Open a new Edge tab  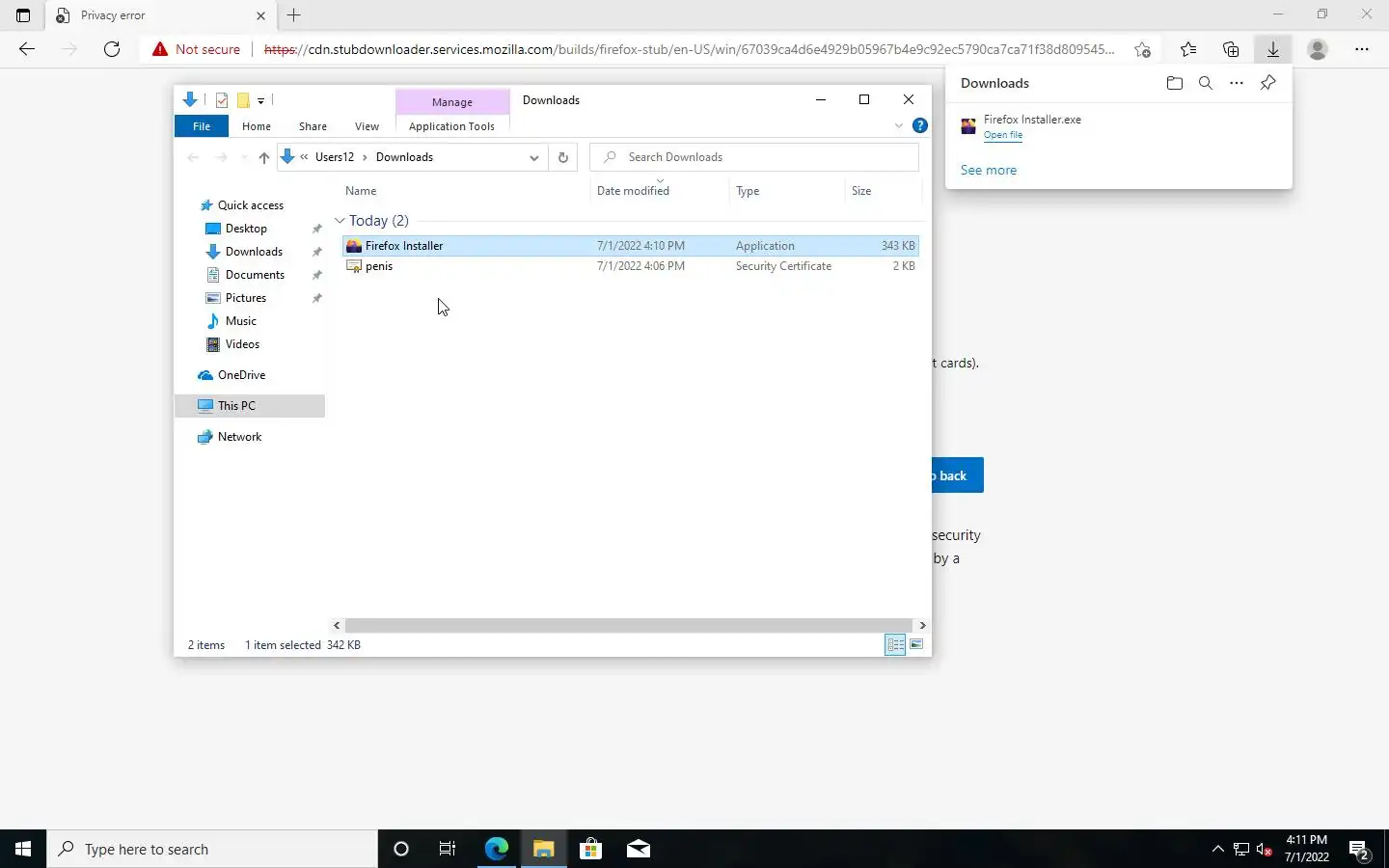tap(294, 15)
